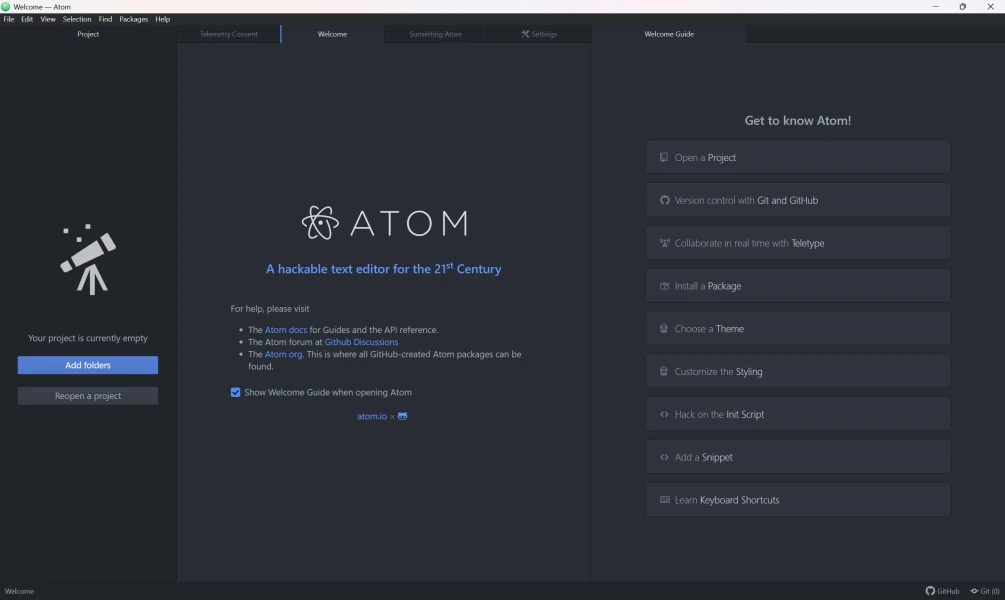Expand the Customize the Styling section

coord(797,372)
